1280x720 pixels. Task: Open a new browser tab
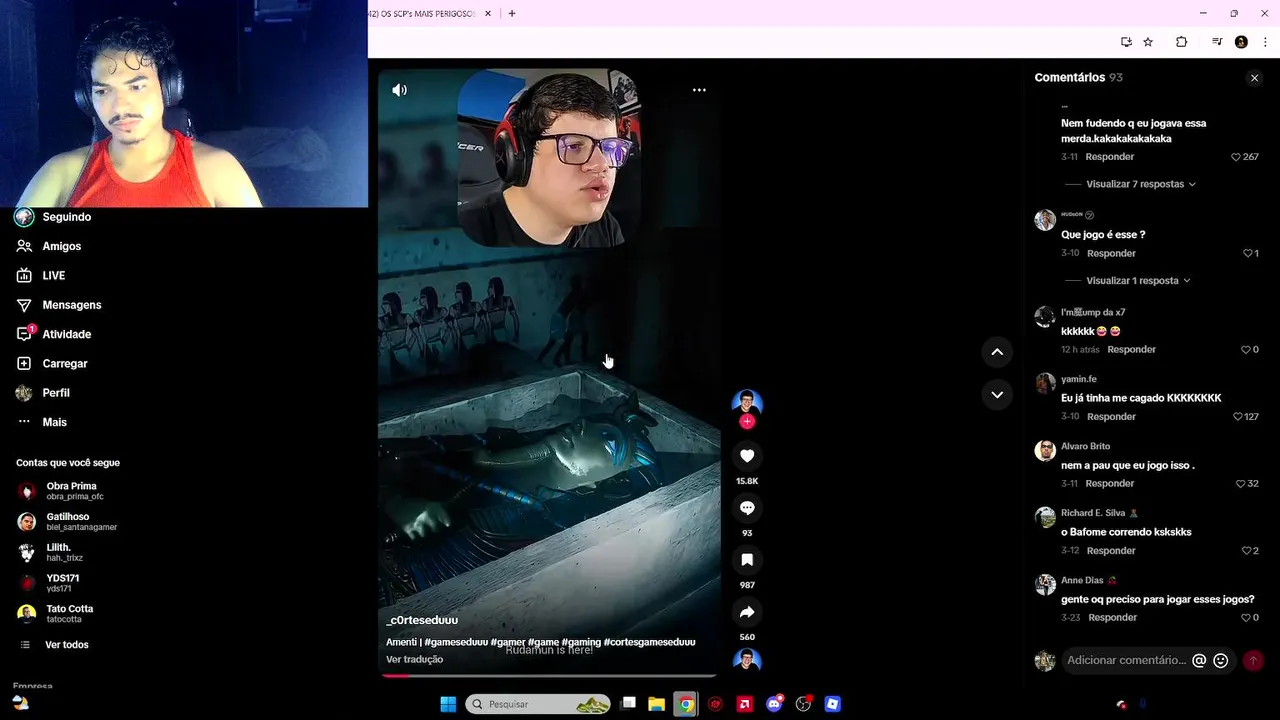(x=512, y=14)
